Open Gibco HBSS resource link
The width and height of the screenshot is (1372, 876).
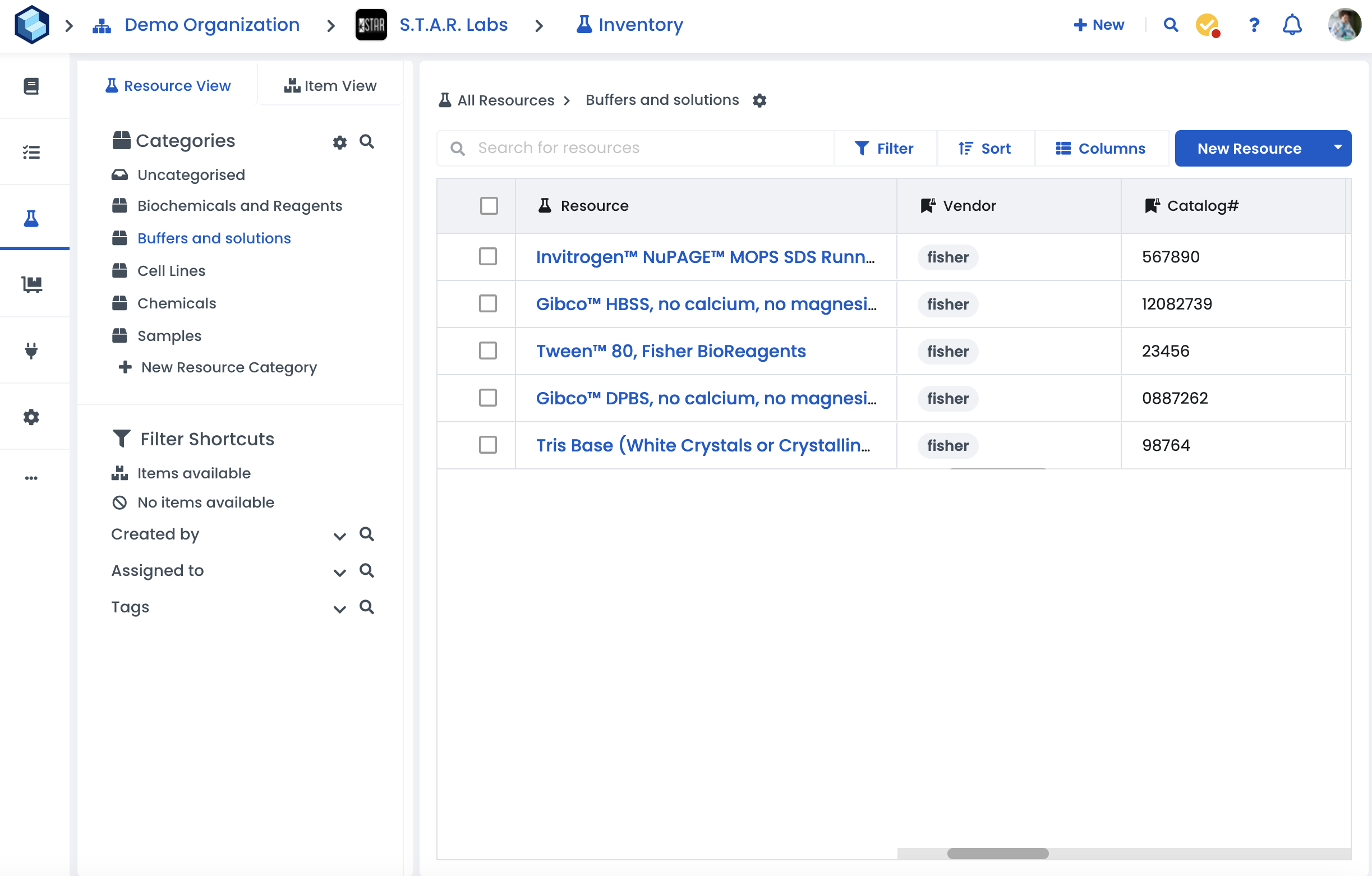pos(706,304)
